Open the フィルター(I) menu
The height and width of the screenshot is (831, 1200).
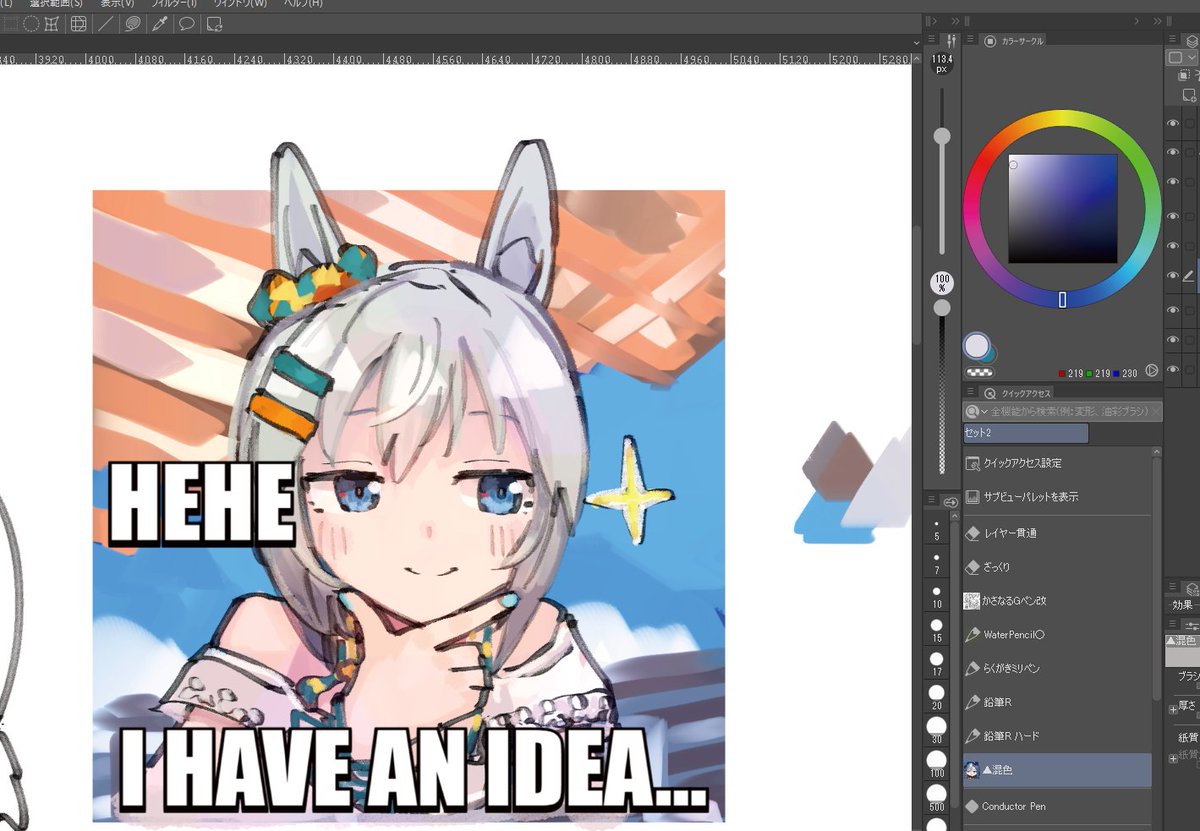pos(174,5)
